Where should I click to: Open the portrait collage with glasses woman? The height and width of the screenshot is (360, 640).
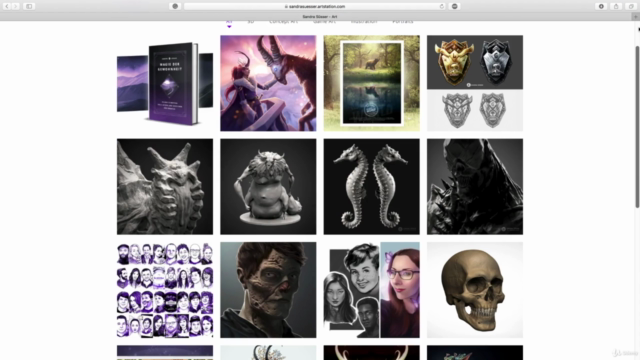[x=371, y=290]
